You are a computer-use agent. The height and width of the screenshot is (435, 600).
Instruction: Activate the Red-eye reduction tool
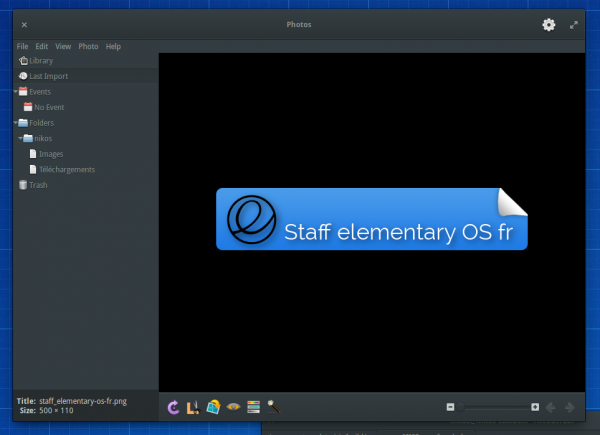[x=233, y=407]
